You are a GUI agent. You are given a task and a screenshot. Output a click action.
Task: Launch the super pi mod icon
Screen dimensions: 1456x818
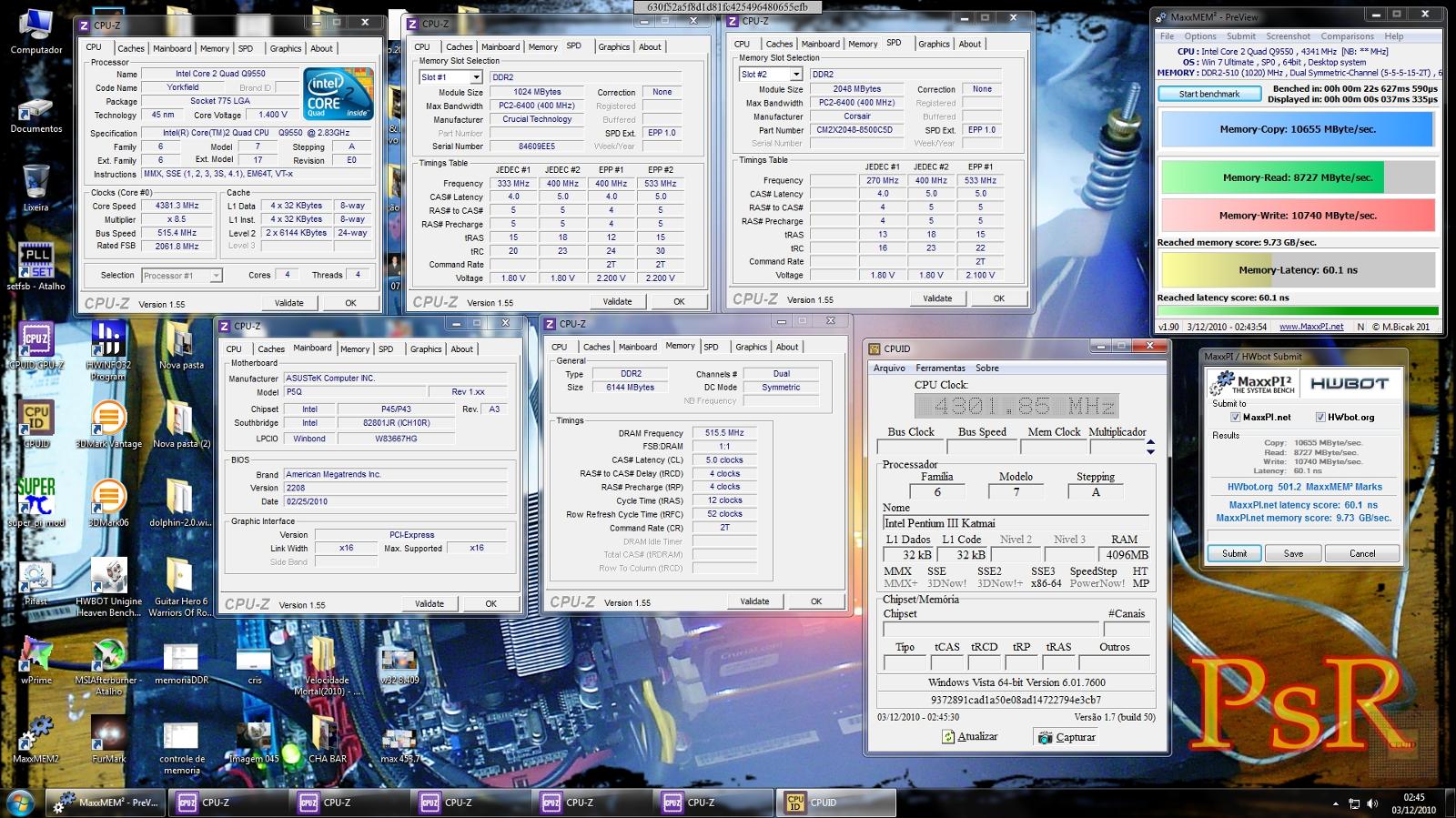(x=35, y=502)
